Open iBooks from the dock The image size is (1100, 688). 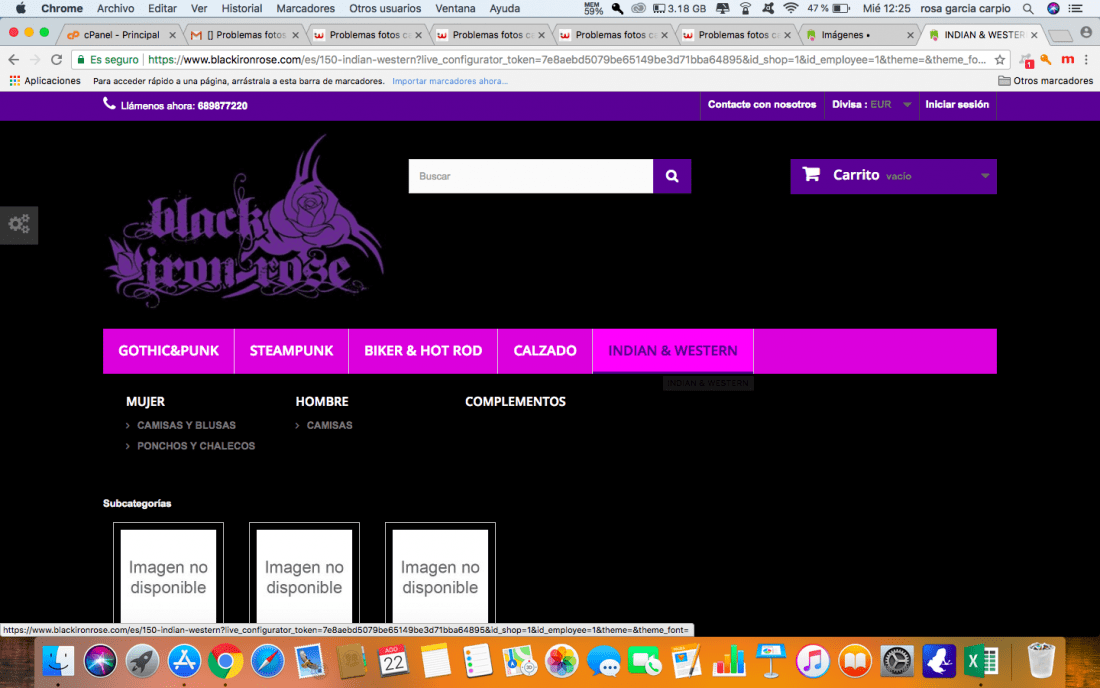click(x=854, y=661)
